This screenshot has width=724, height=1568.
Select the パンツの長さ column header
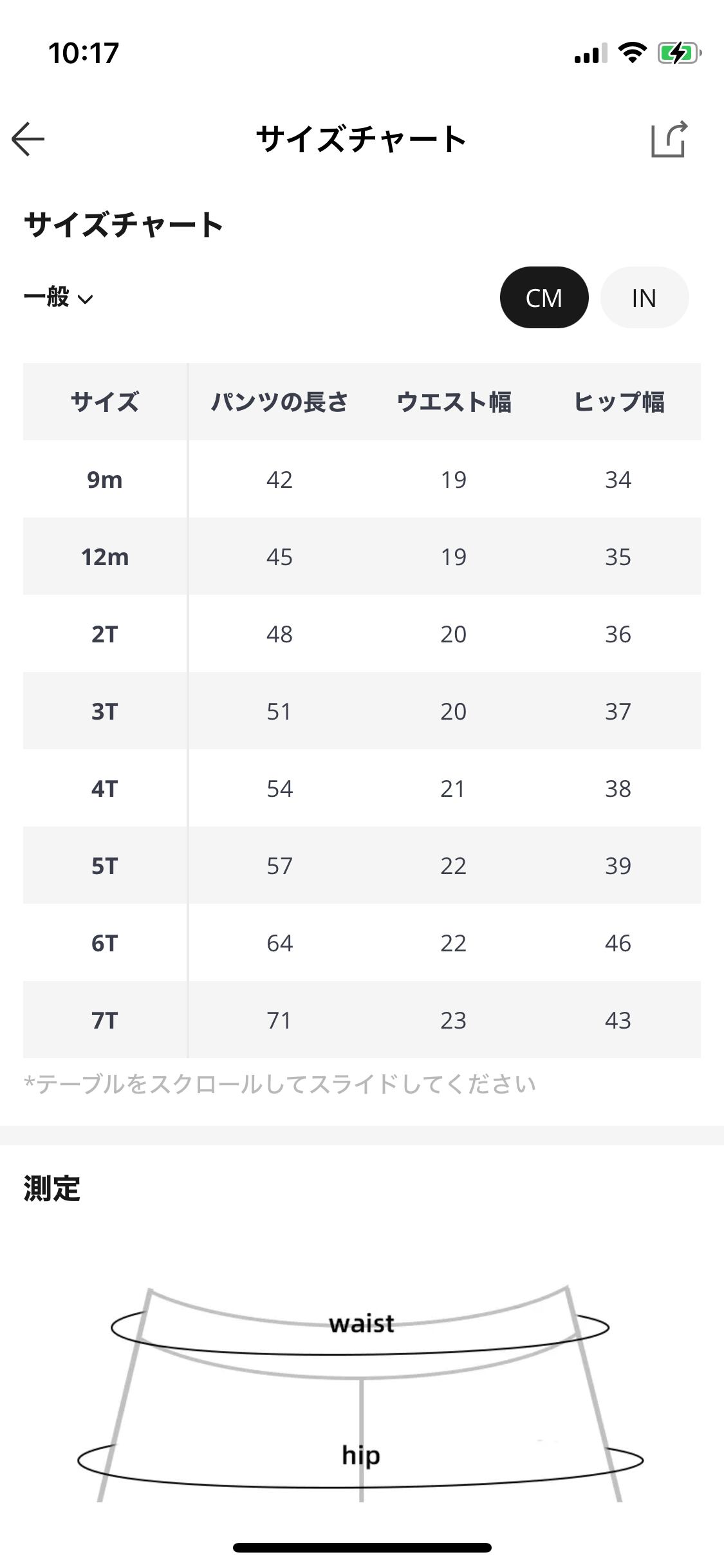point(279,402)
